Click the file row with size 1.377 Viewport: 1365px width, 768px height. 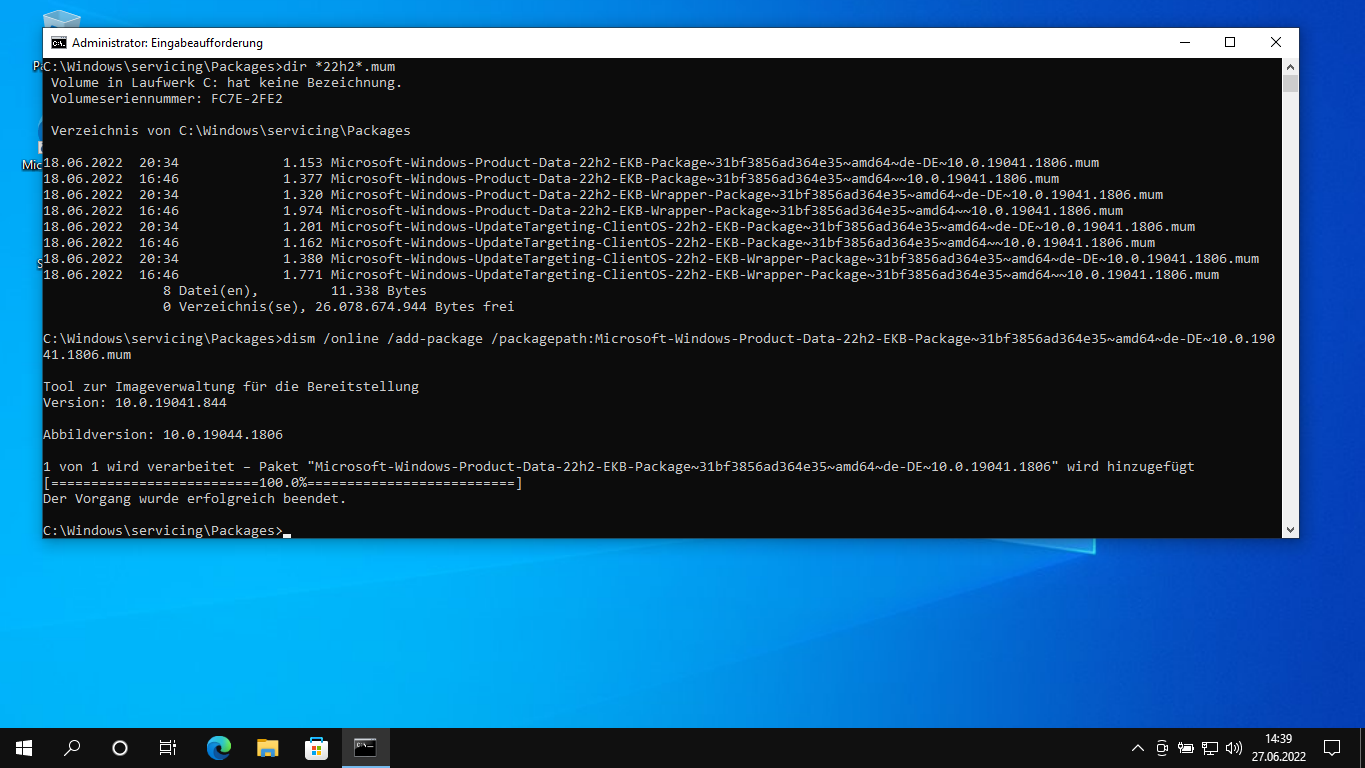[551, 179]
